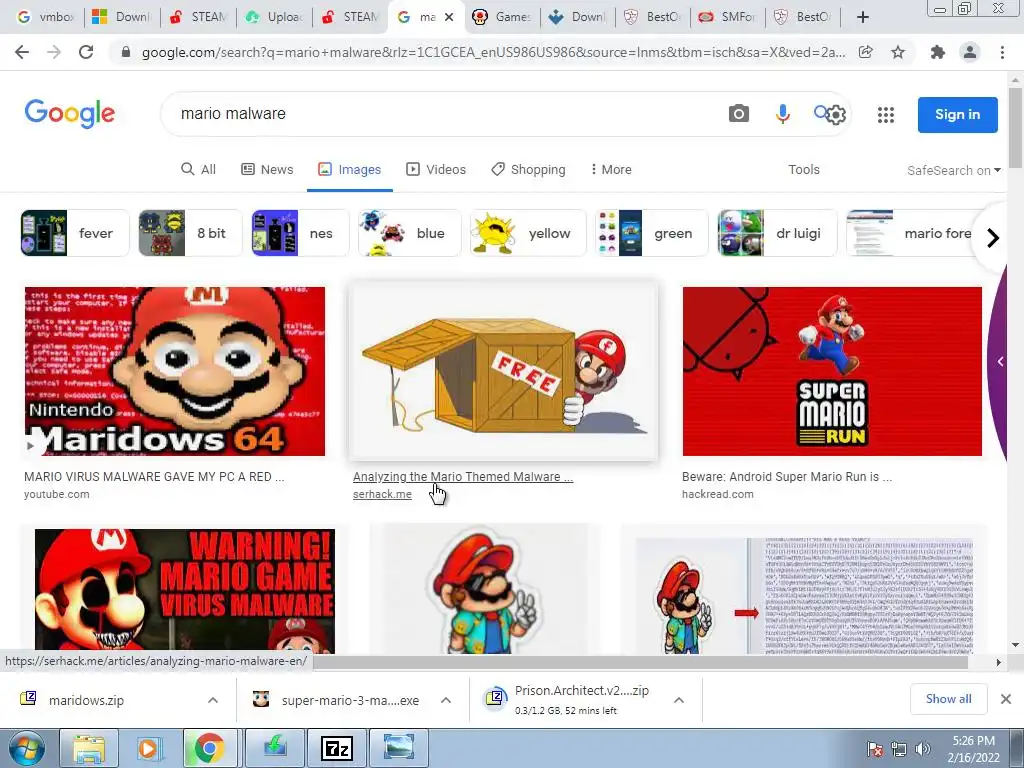Open Chrome's three-dot menu
The image size is (1024, 768).
coord(1002,52)
